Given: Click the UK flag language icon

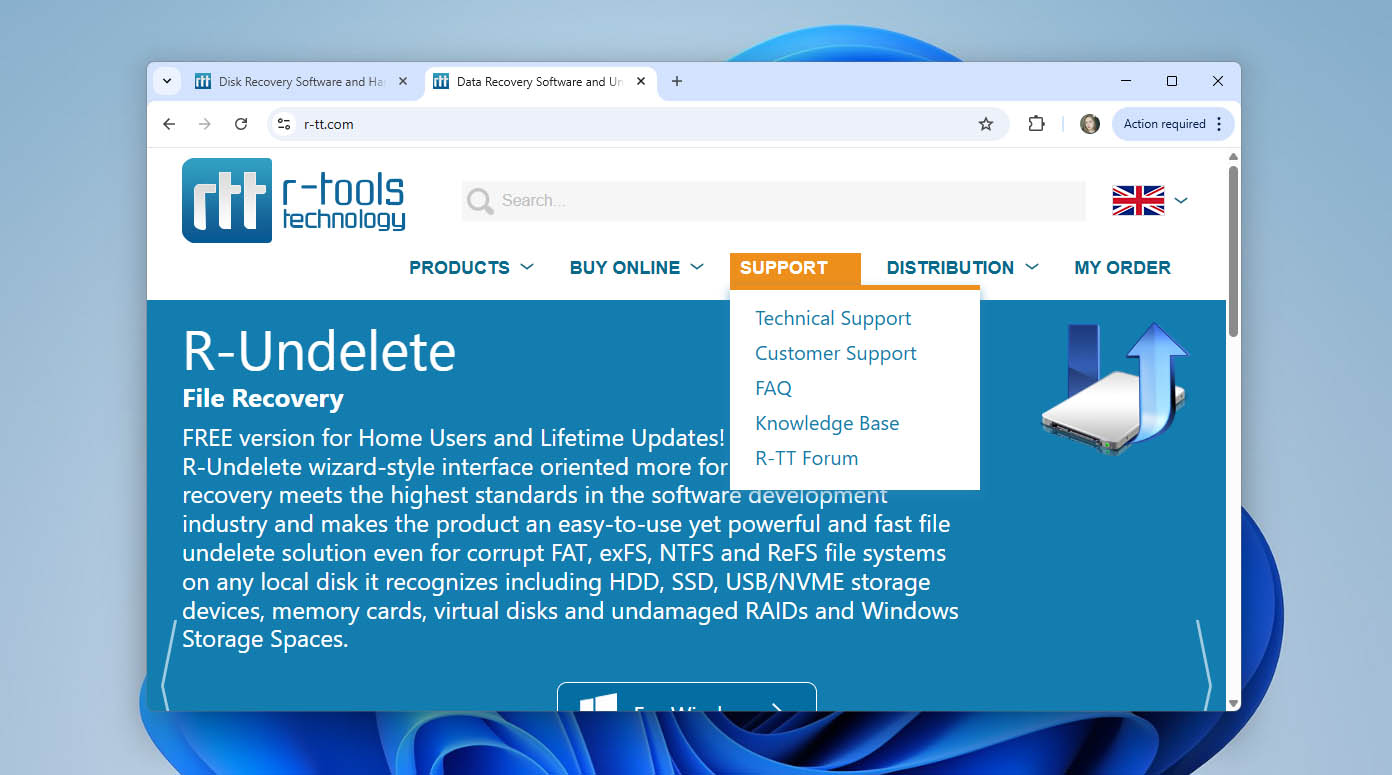Looking at the screenshot, I should pyautogui.click(x=1136, y=200).
